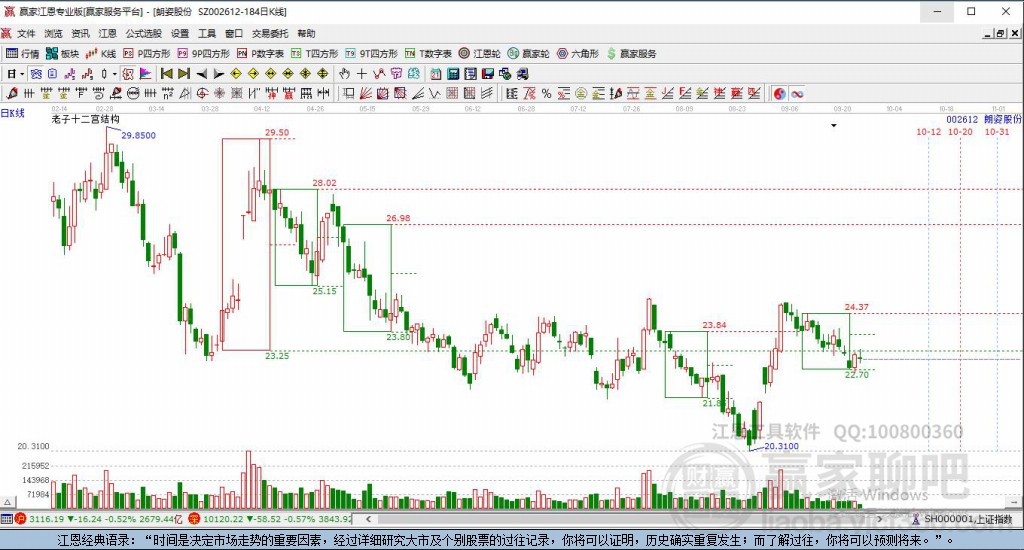Click the red-blue yin-yang icon
This screenshot has height=550, width=1024.
(x=780, y=94)
